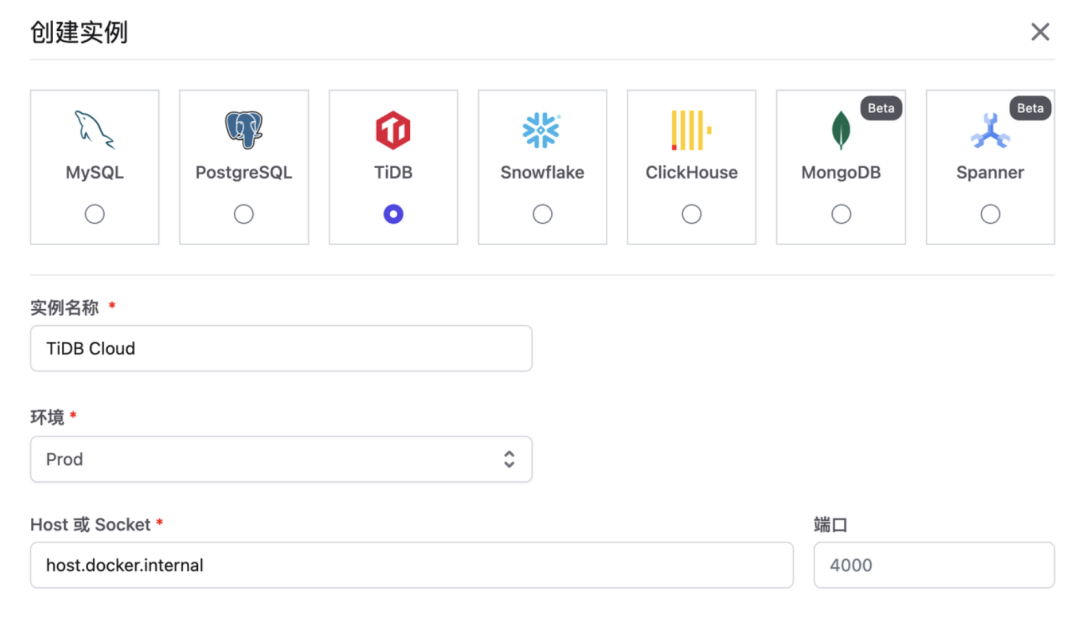
Task: Select the PostgreSQL radio button
Action: click(244, 214)
